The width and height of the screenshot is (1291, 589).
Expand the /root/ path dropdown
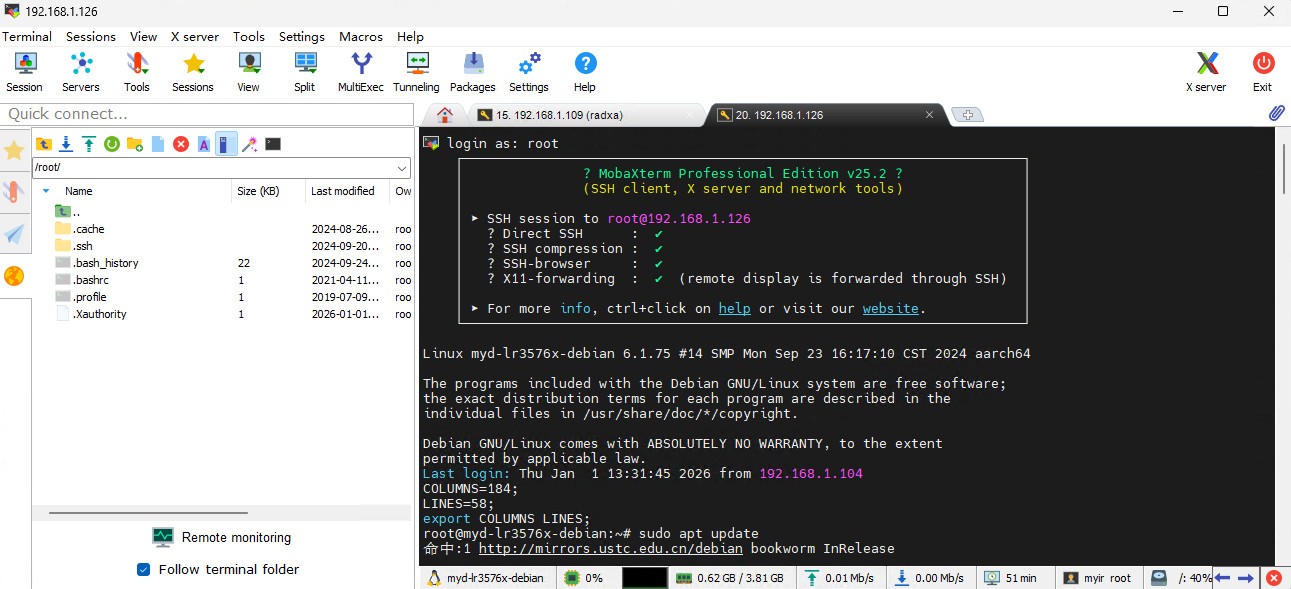(x=401, y=168)
